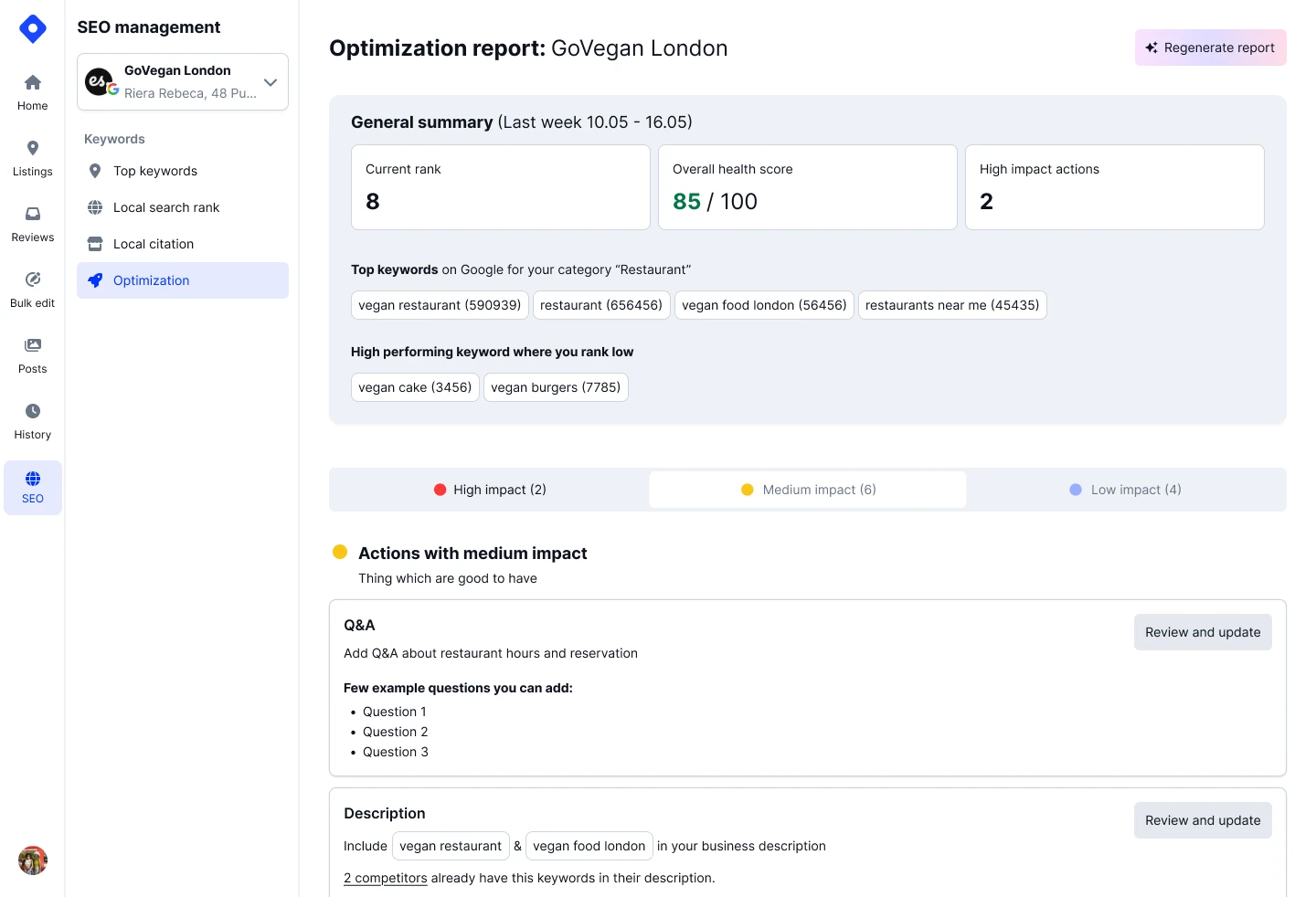Open Local search rank from Keywords menu

pos(166,207)
